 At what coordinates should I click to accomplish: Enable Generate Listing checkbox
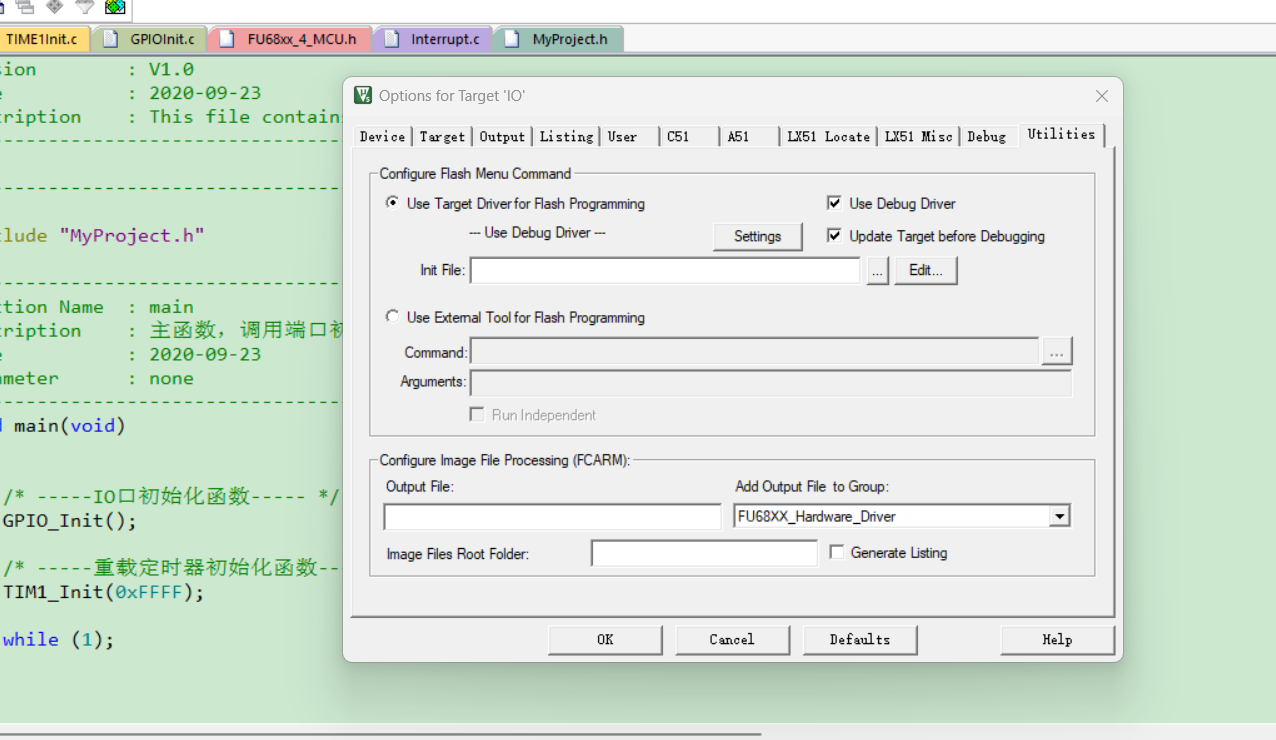(x=837, y=552)
